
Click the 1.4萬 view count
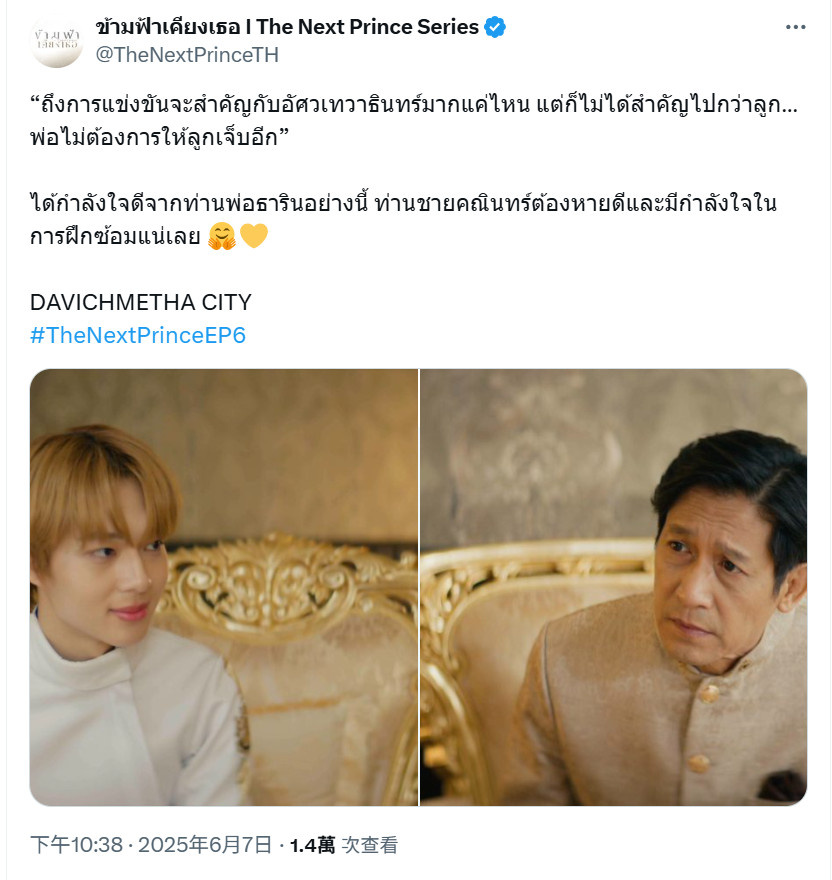(x=312, y=845)
